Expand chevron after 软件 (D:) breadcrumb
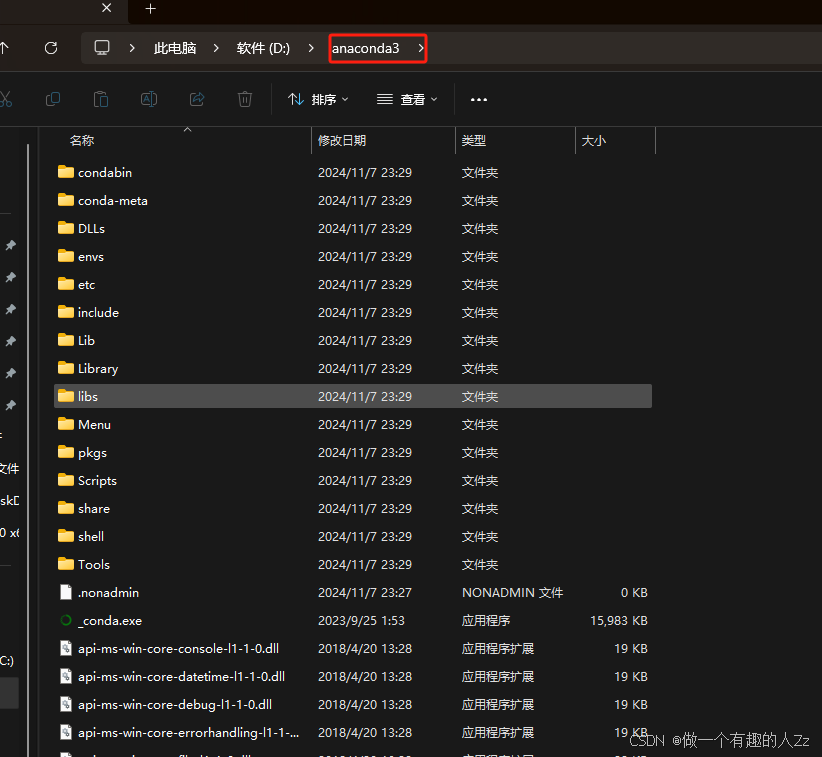 [311, 48]
